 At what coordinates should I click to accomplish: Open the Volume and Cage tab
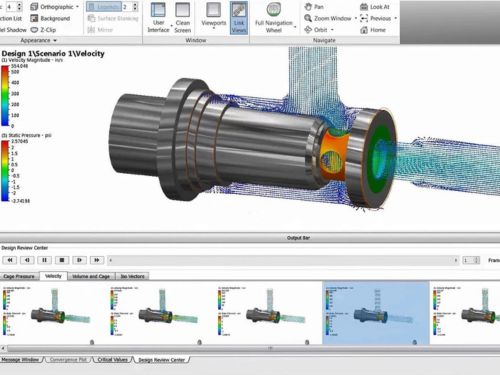click(x=91, y=276)
